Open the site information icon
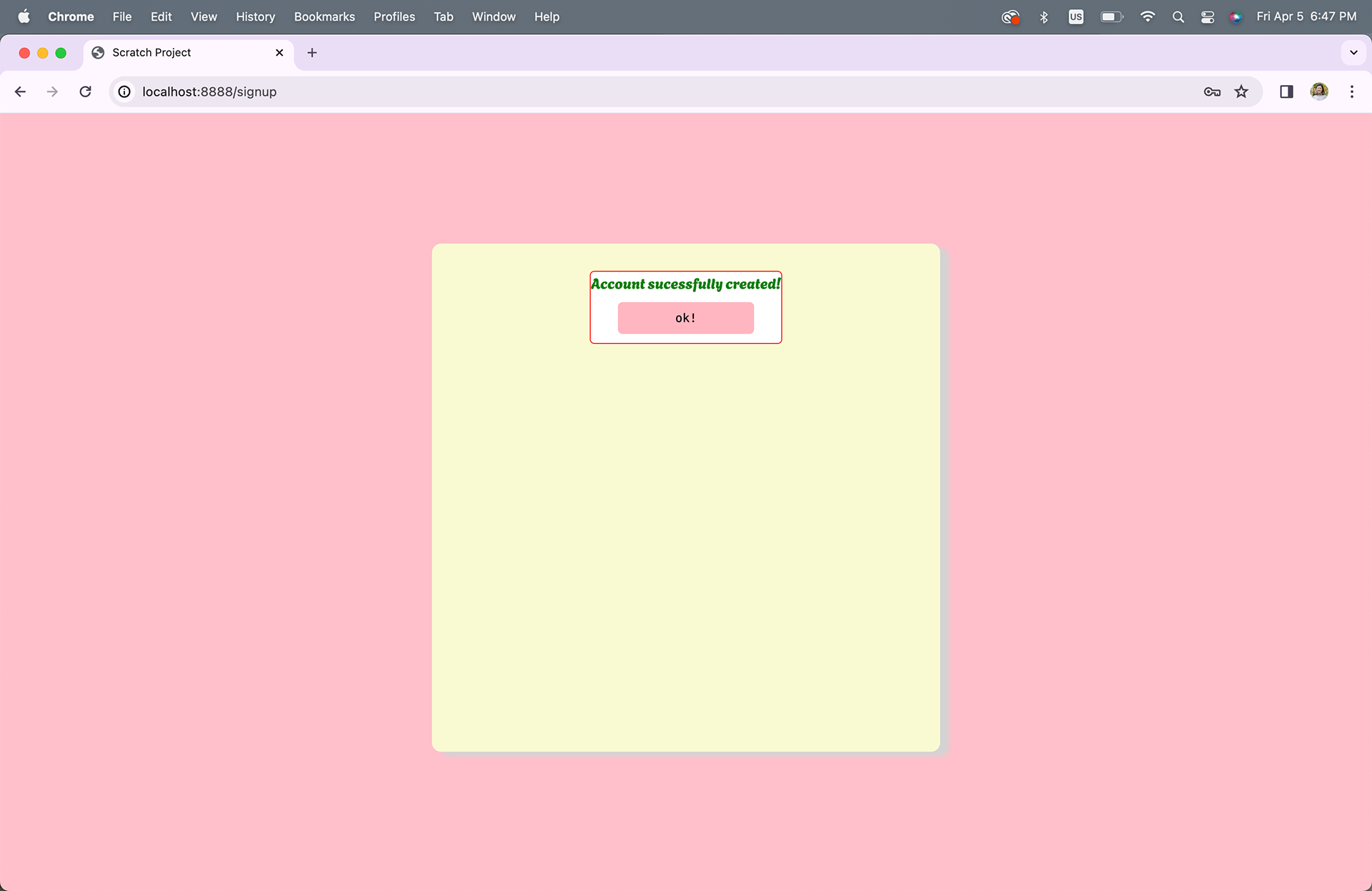The image size is (1372, 891). click(124, 91)
